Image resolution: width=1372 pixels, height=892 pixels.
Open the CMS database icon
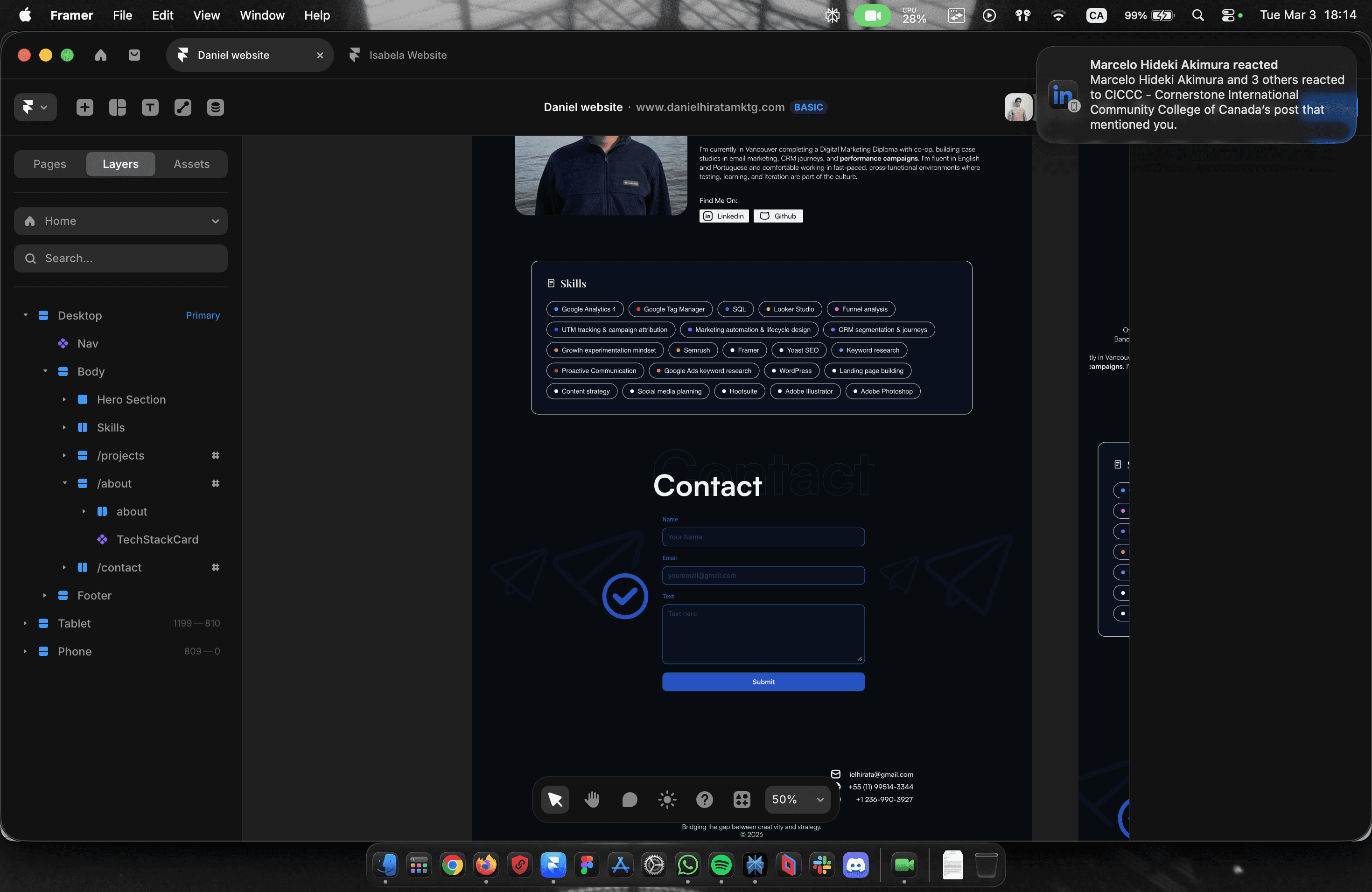(x=215, y=107)
